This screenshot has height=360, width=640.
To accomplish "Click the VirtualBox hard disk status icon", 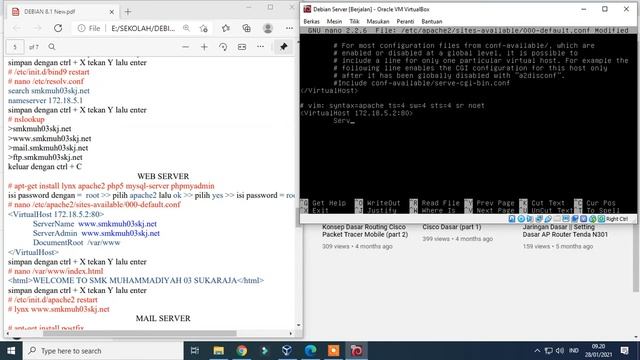I will click(x=512, y=219).
